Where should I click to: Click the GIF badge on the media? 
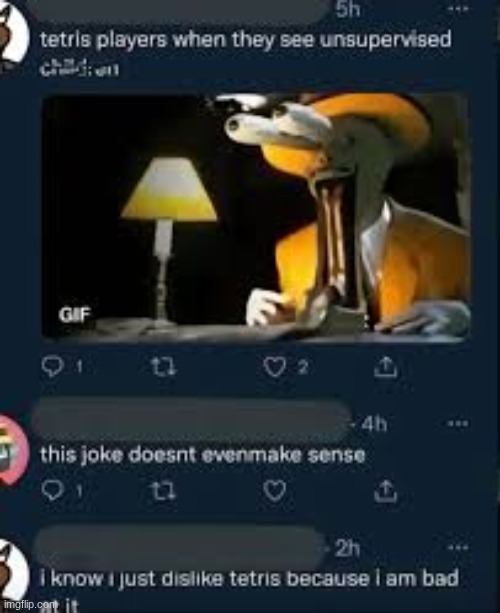pos(75,314)
